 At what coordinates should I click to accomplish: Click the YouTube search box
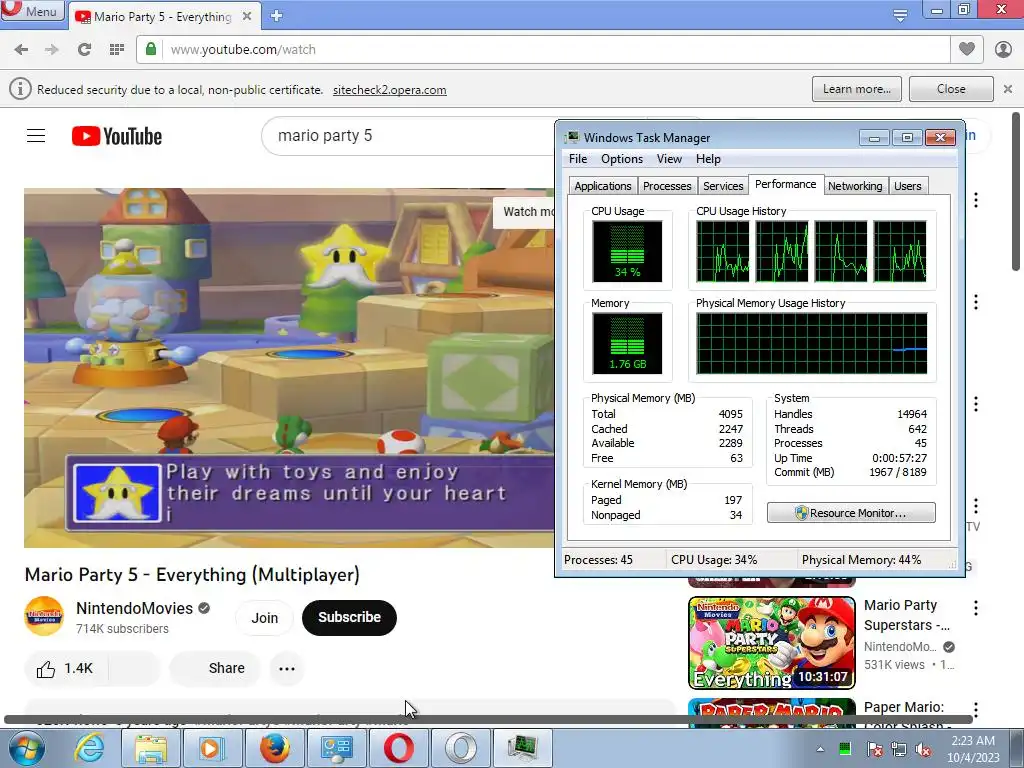coord(408,136)
